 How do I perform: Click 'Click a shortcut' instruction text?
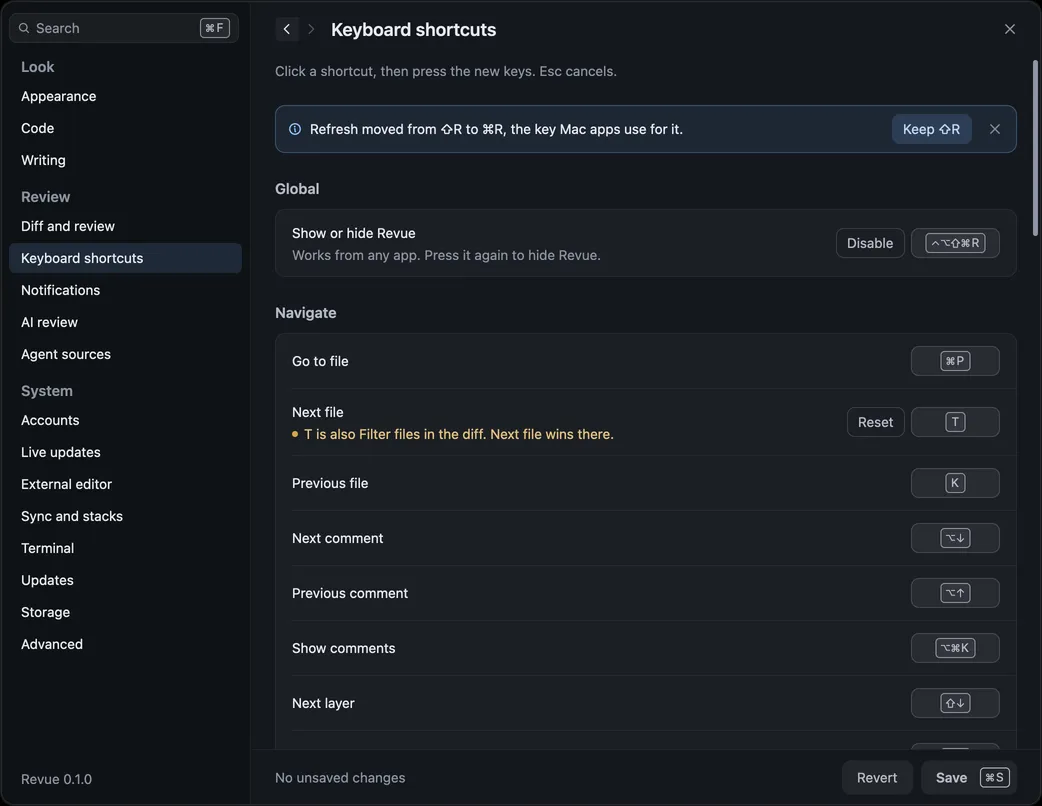[446, 71]
